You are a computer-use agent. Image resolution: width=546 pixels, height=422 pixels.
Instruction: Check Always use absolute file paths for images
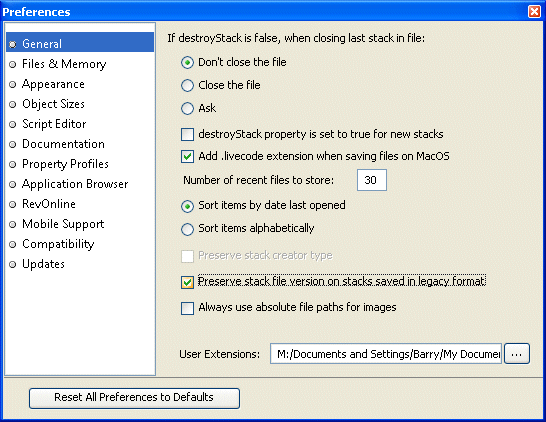[187, 308]
